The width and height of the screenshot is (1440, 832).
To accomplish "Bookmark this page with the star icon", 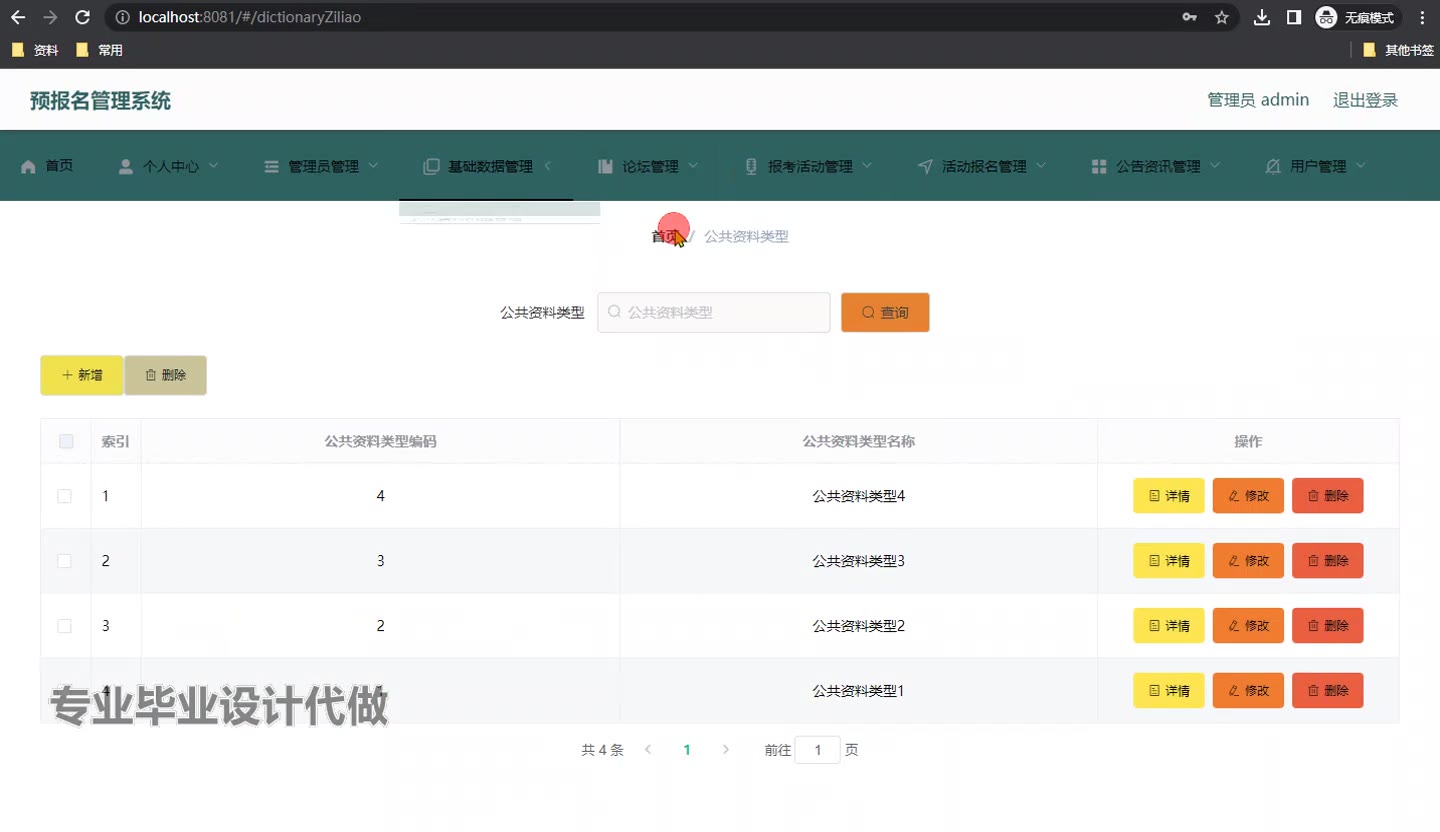I will point(1221,17).
